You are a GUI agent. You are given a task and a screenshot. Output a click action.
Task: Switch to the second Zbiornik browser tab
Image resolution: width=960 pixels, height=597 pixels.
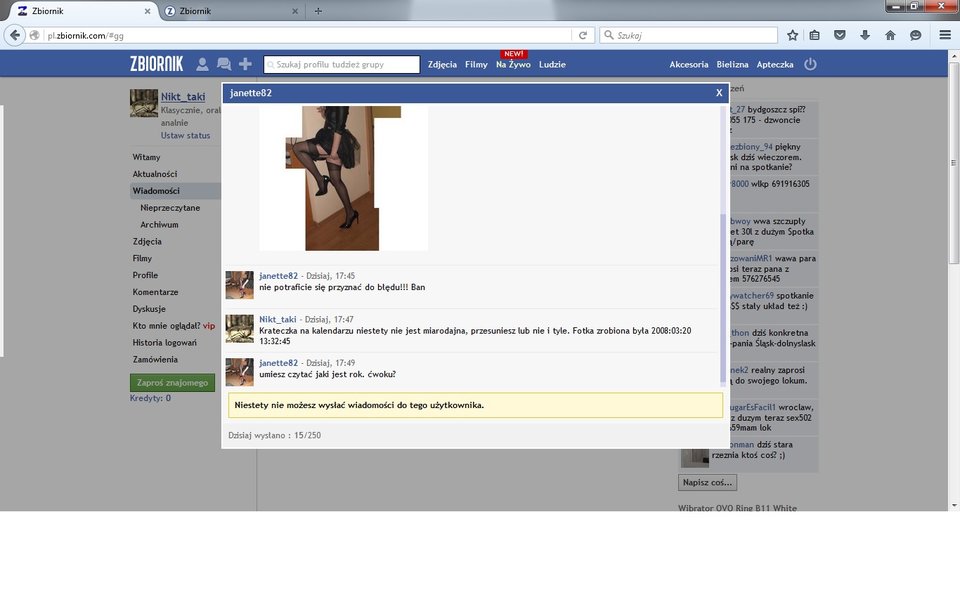[x=230, y=11]
